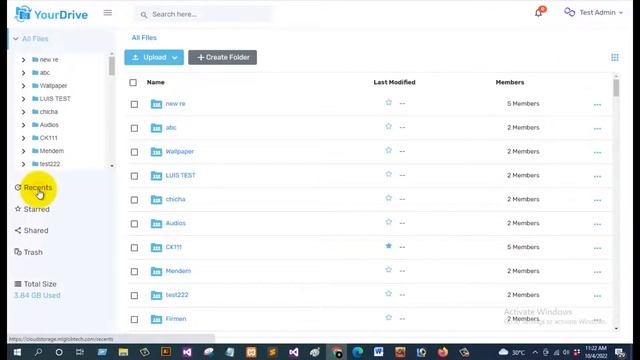Click the search magnifier icon
This screenshot has height=360, width=640.
[x=144, y=15]
